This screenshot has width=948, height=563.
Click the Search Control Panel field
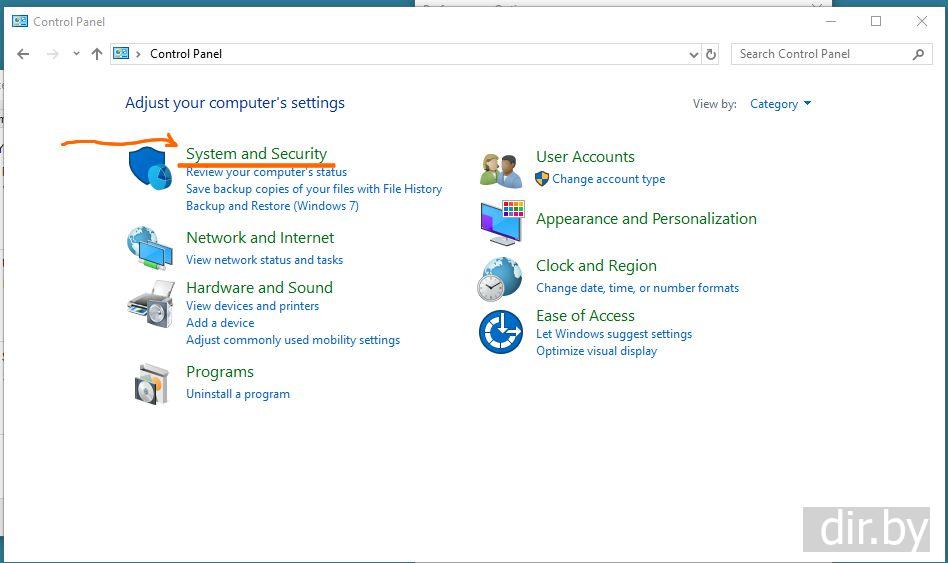[x=822, y=54]
